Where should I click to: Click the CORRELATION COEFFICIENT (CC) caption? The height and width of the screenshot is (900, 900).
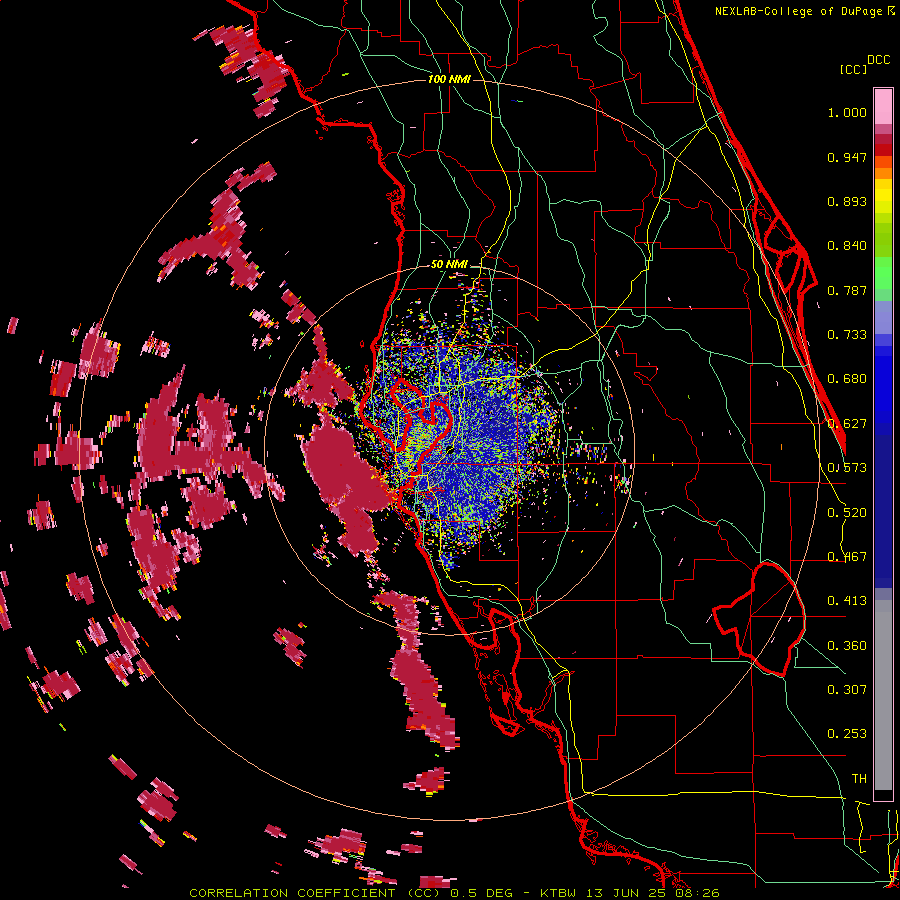click(316, 893)
